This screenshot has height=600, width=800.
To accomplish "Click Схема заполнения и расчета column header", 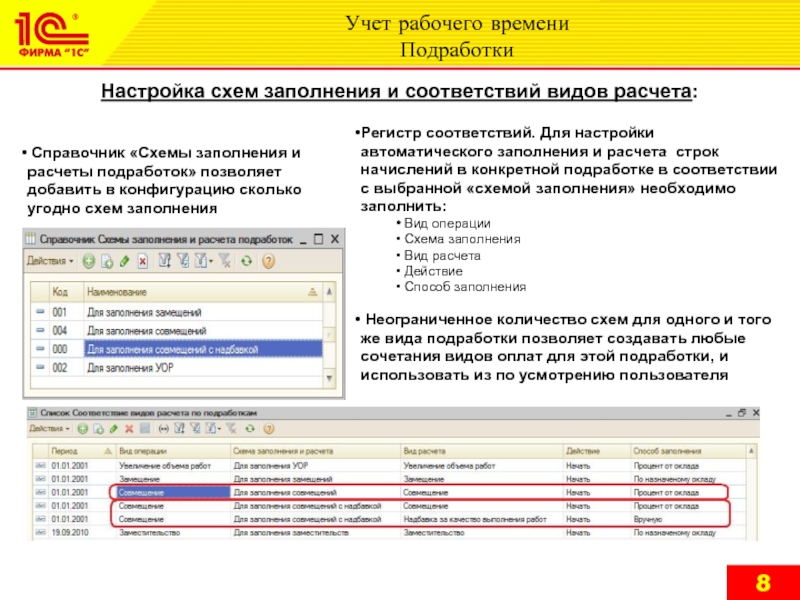I will click(315, 451).
